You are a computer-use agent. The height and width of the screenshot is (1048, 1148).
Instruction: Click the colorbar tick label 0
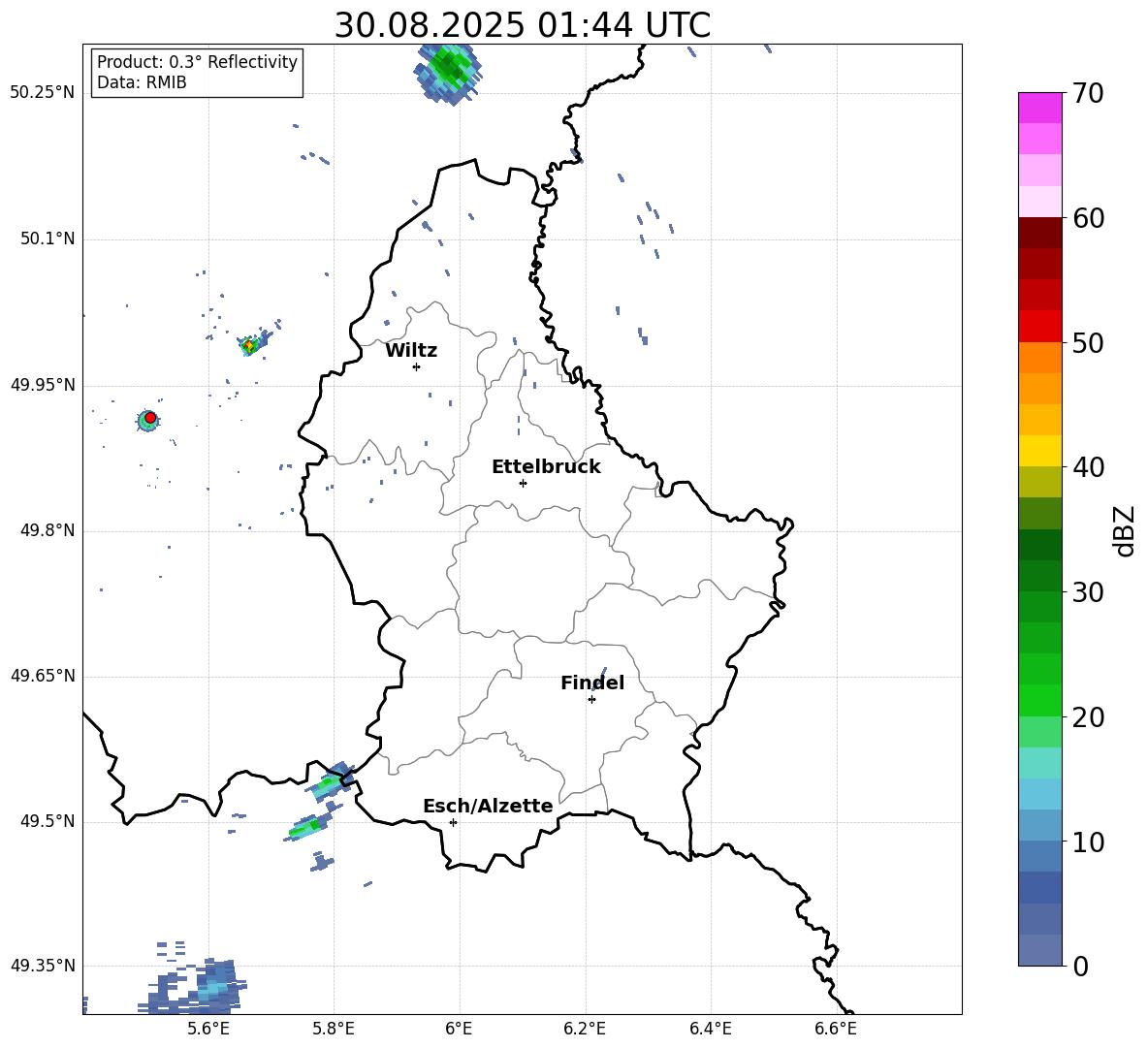click(1080, 967)
